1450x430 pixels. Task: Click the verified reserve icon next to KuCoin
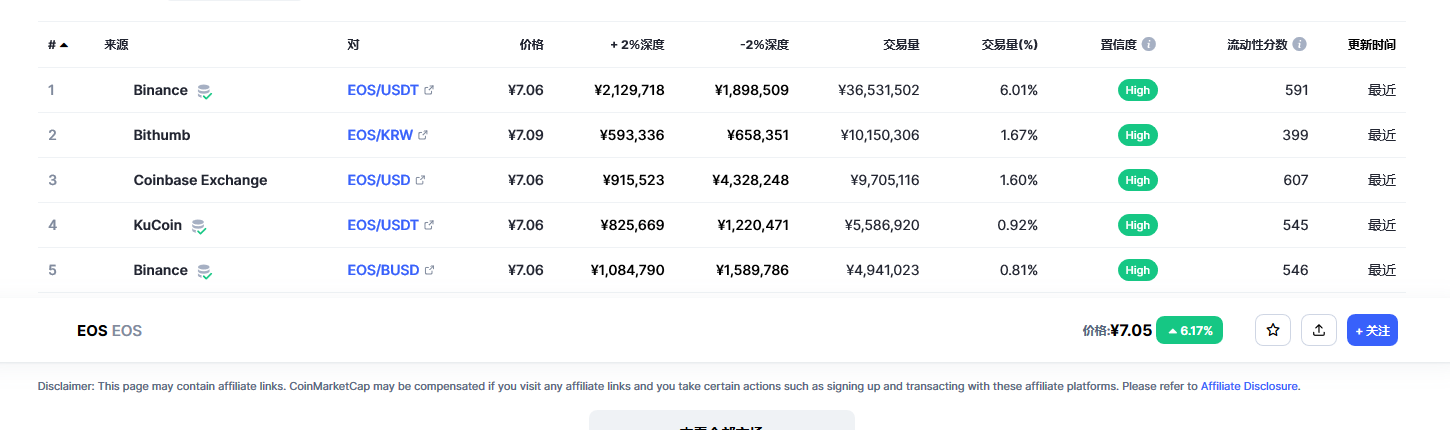click(x=199, y=226)
